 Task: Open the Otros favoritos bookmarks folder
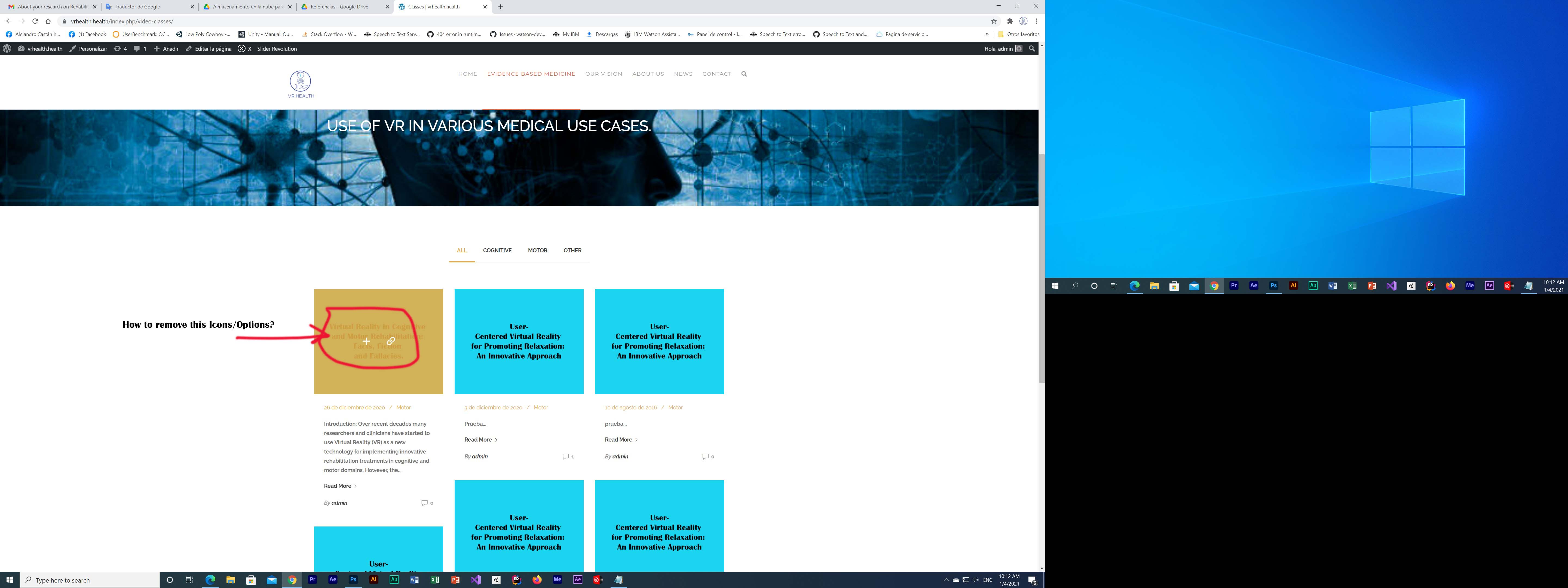click(x=1018, y=34)
